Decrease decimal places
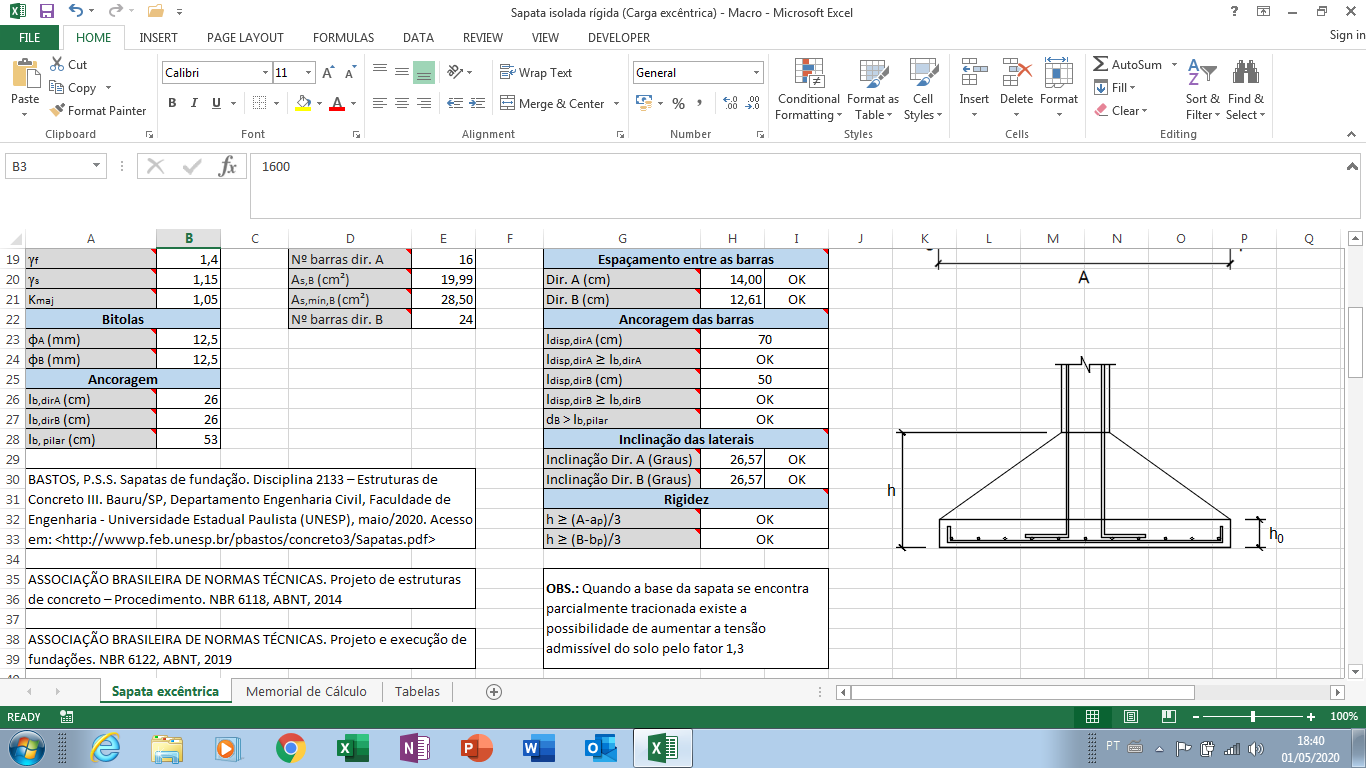 click(x=752, y=103)
